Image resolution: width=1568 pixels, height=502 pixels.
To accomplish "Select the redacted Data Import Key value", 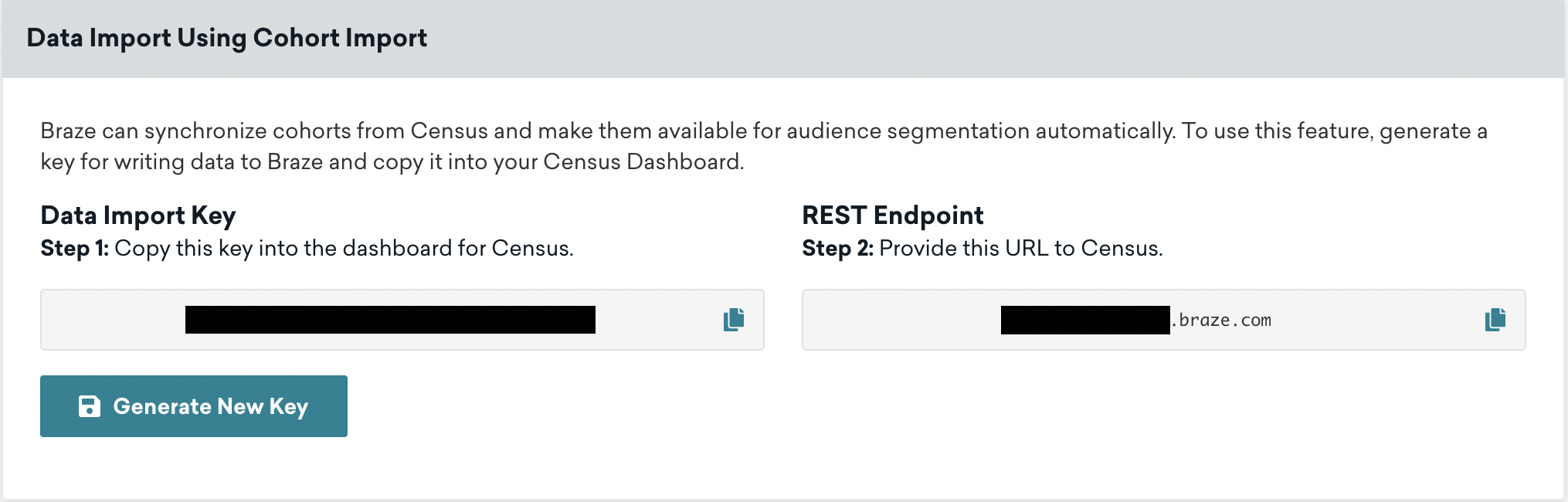I will (x=390, y=320).
